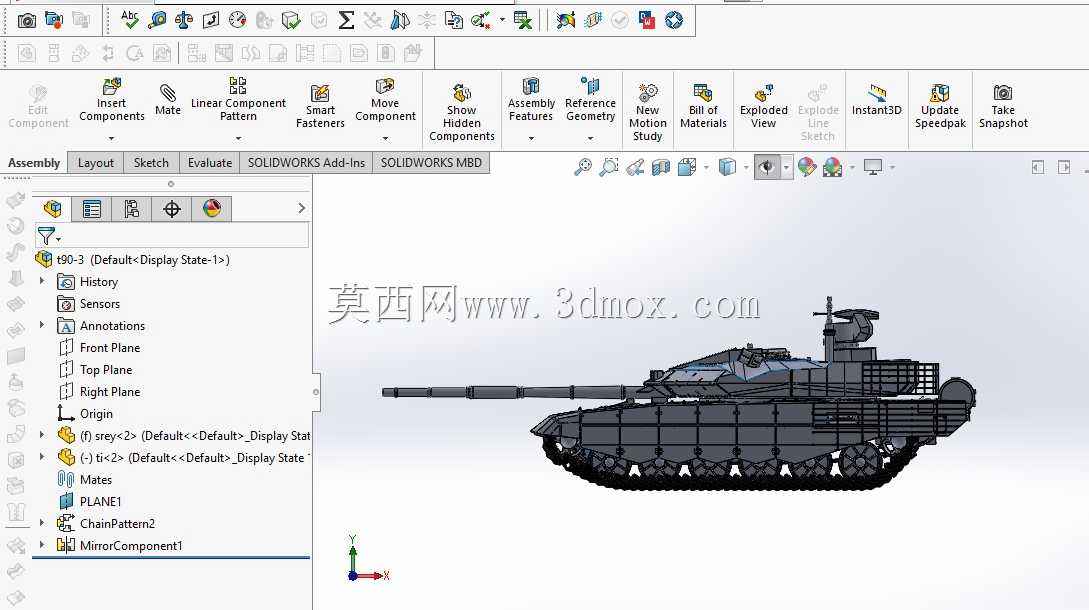Viewport: 1089px width, 610px height.
Task: Switch to the Assembly tab
Action: coord(34,163)
